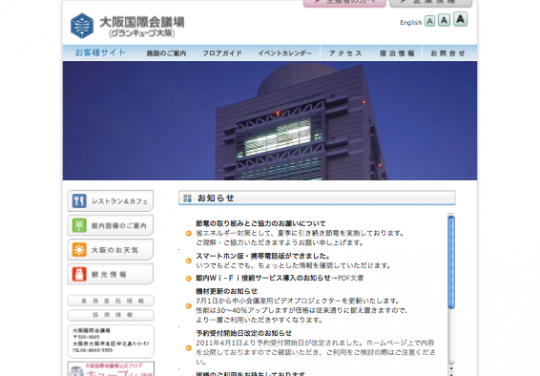Image resolution: width=540 pixels, height=376 pixels.
Task: Open 館内Wi-Fi接続サービス導入のお知らせ link
Action: [263, 278]
